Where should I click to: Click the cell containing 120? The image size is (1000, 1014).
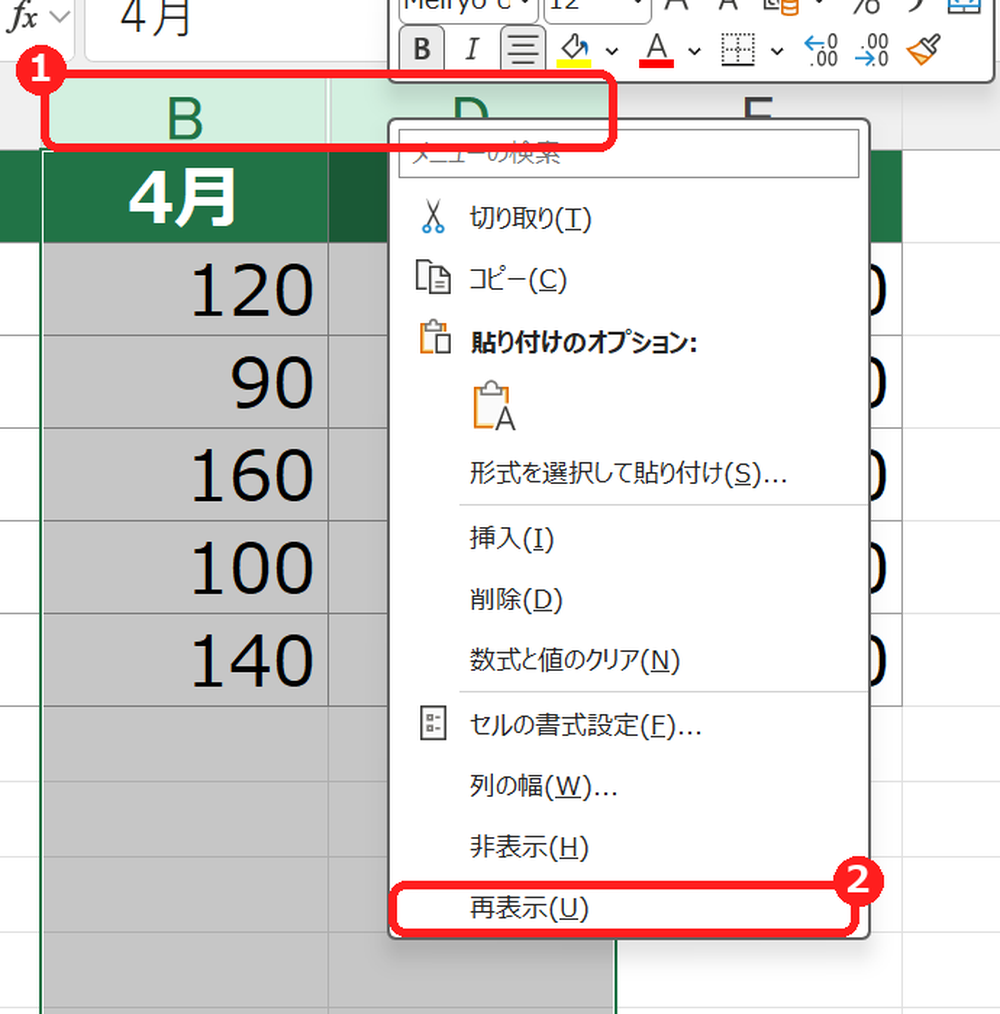(x=186, y=289)
